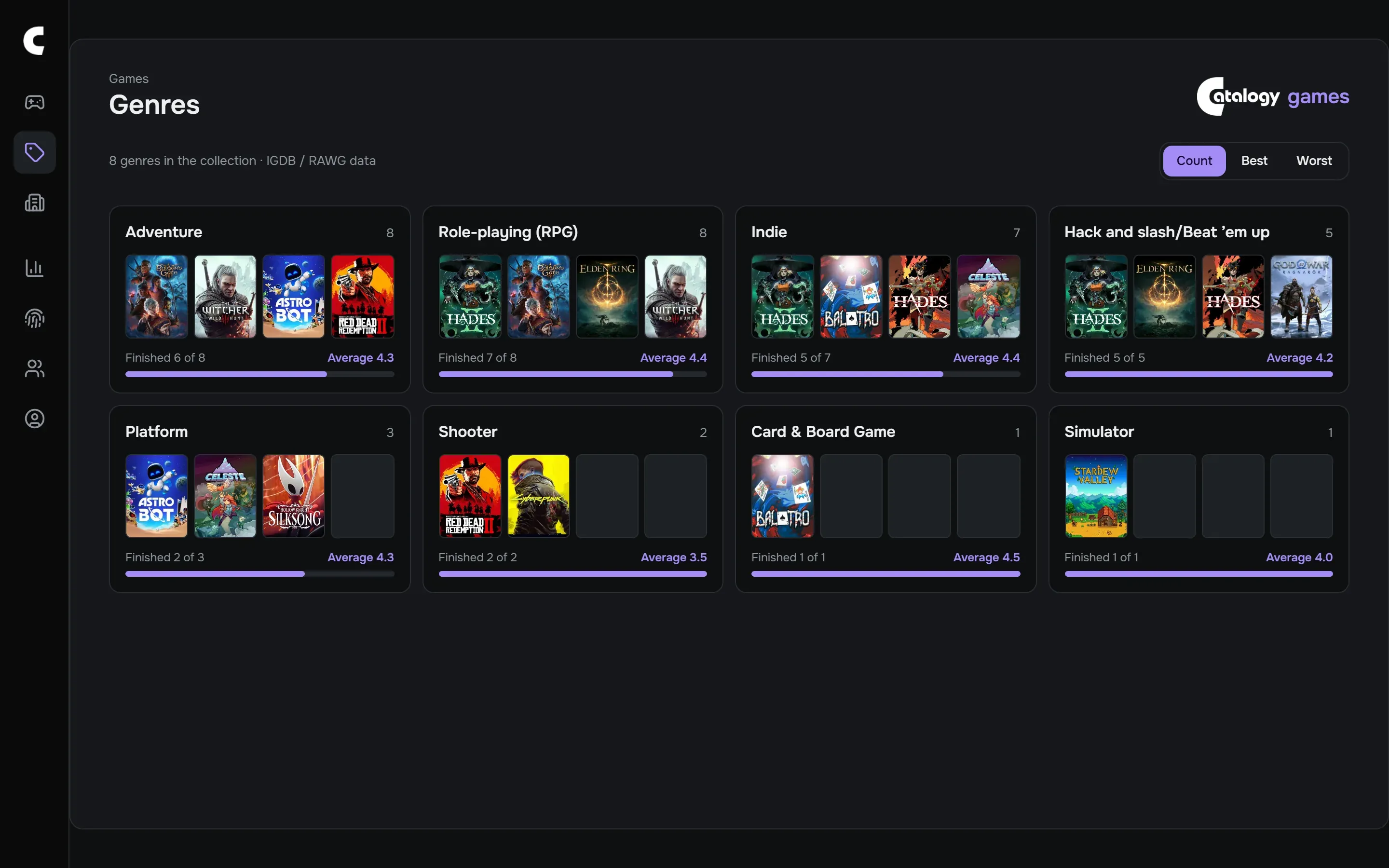
Task: Click Stardew Valley cover in Simulator card
Action: click(1096, 497)
